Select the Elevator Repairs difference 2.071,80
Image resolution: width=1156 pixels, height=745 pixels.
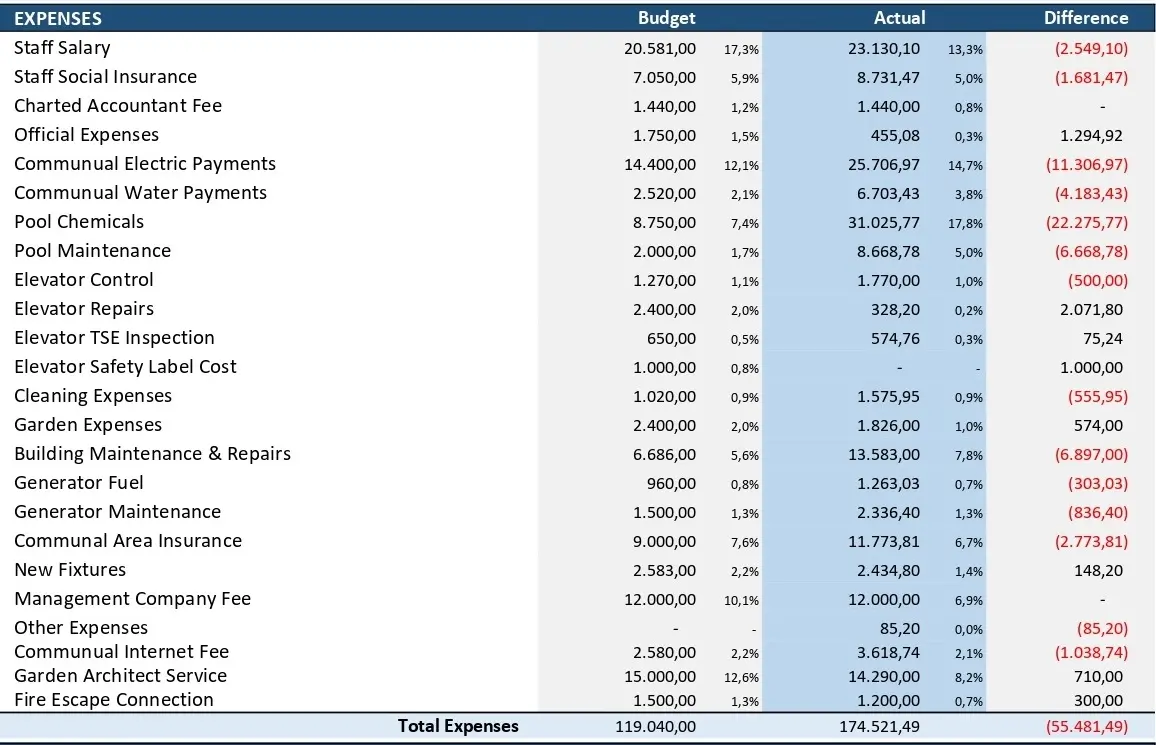(x=1091, y=310)
